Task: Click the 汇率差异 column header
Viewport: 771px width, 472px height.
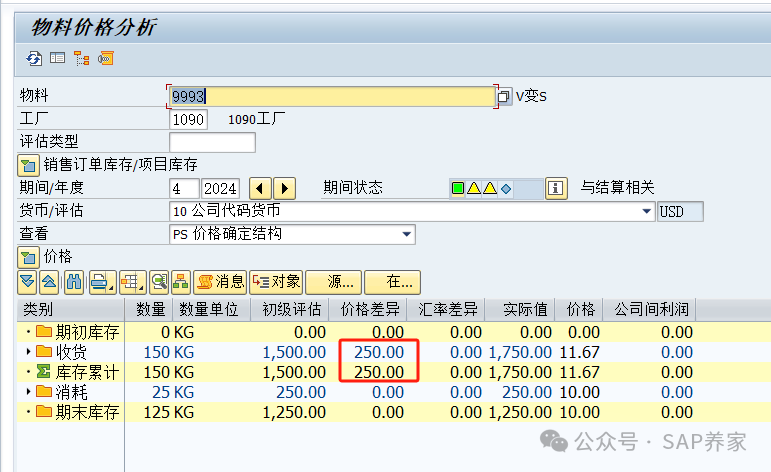Action: (x=446, y=309)
